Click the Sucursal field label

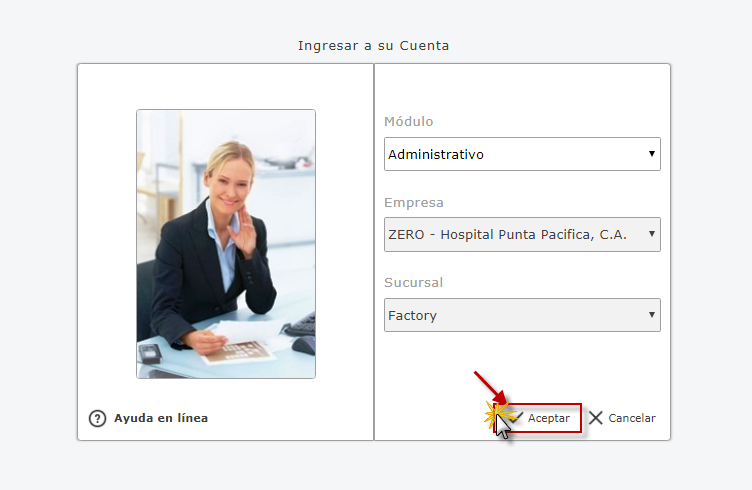point(413,283)
